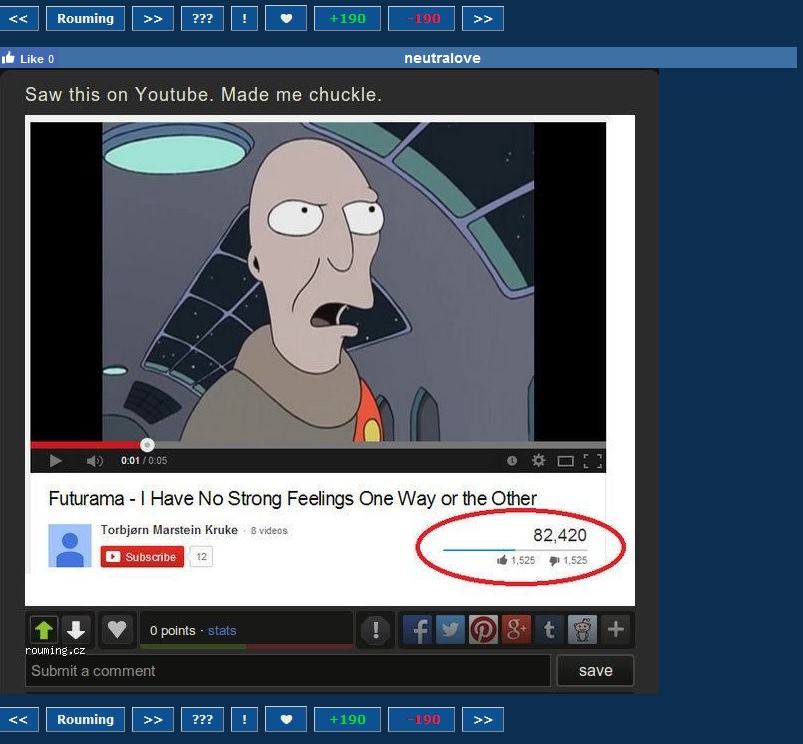Click the top heart favorite button
This screenshot has width=803, height=744.
pyautogui.click(x=286, y=19)
